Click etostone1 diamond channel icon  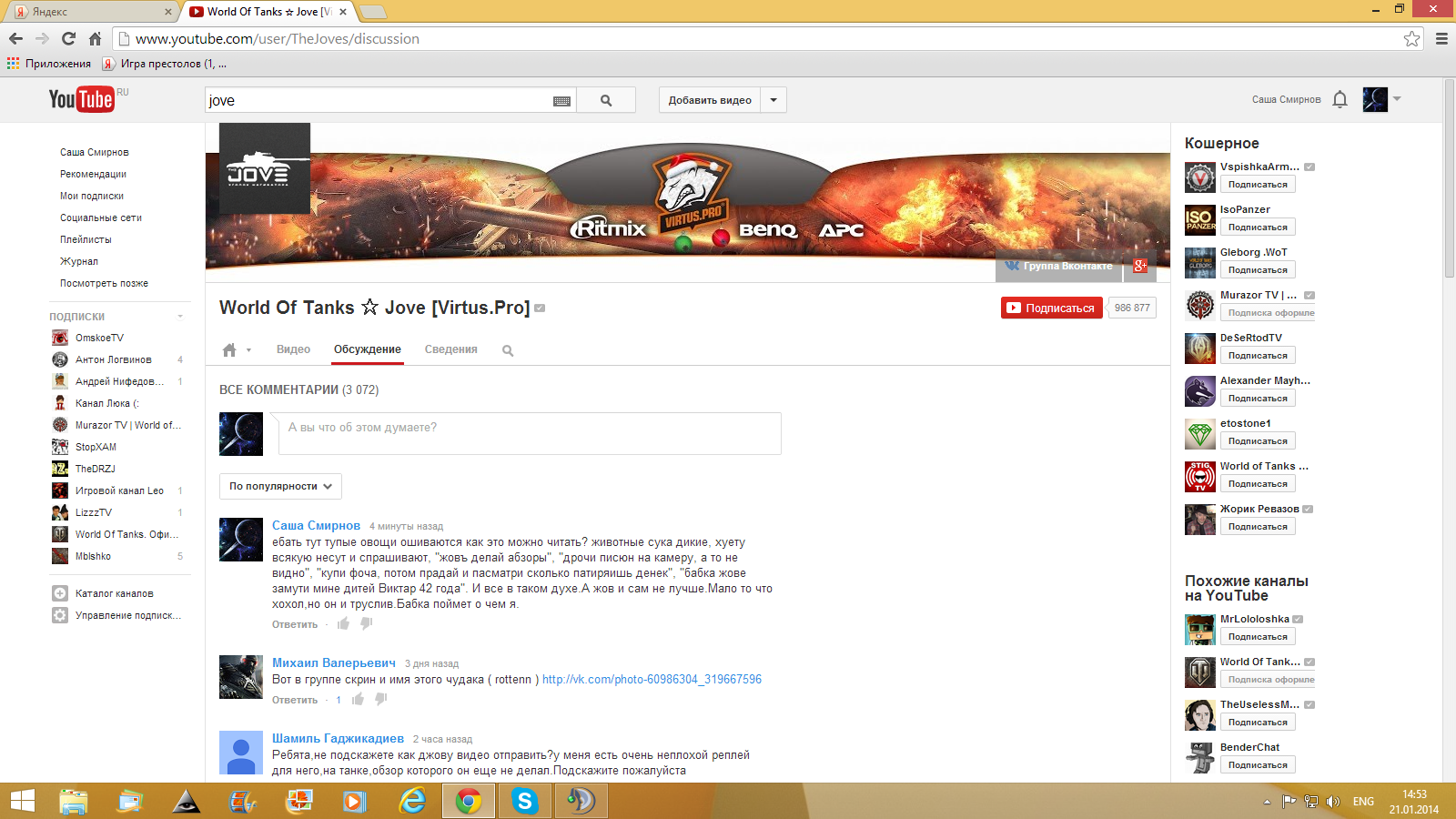[x=1200, y=433]
